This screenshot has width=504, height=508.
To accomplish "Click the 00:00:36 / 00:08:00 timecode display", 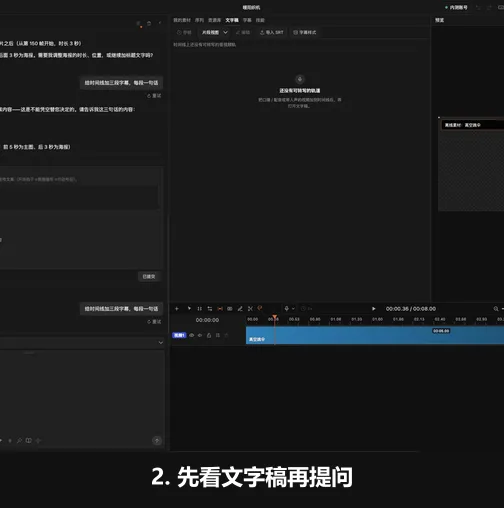I will [411, 309].
